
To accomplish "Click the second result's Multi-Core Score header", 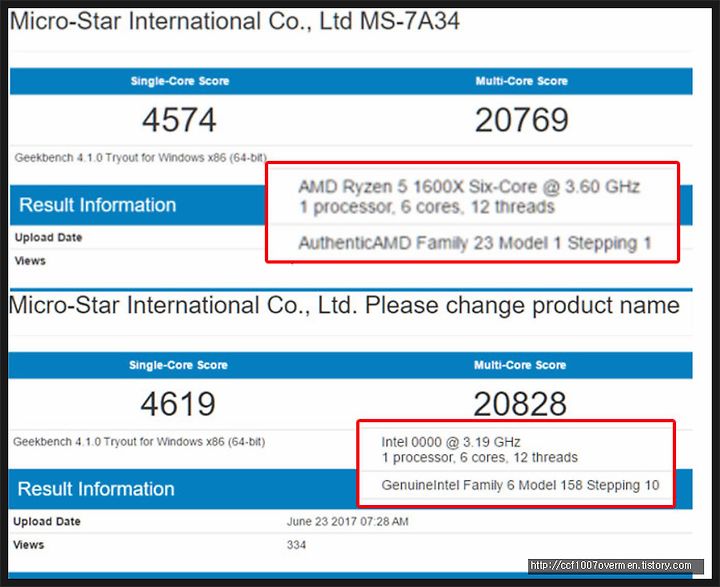I will (x=520, y=365).
